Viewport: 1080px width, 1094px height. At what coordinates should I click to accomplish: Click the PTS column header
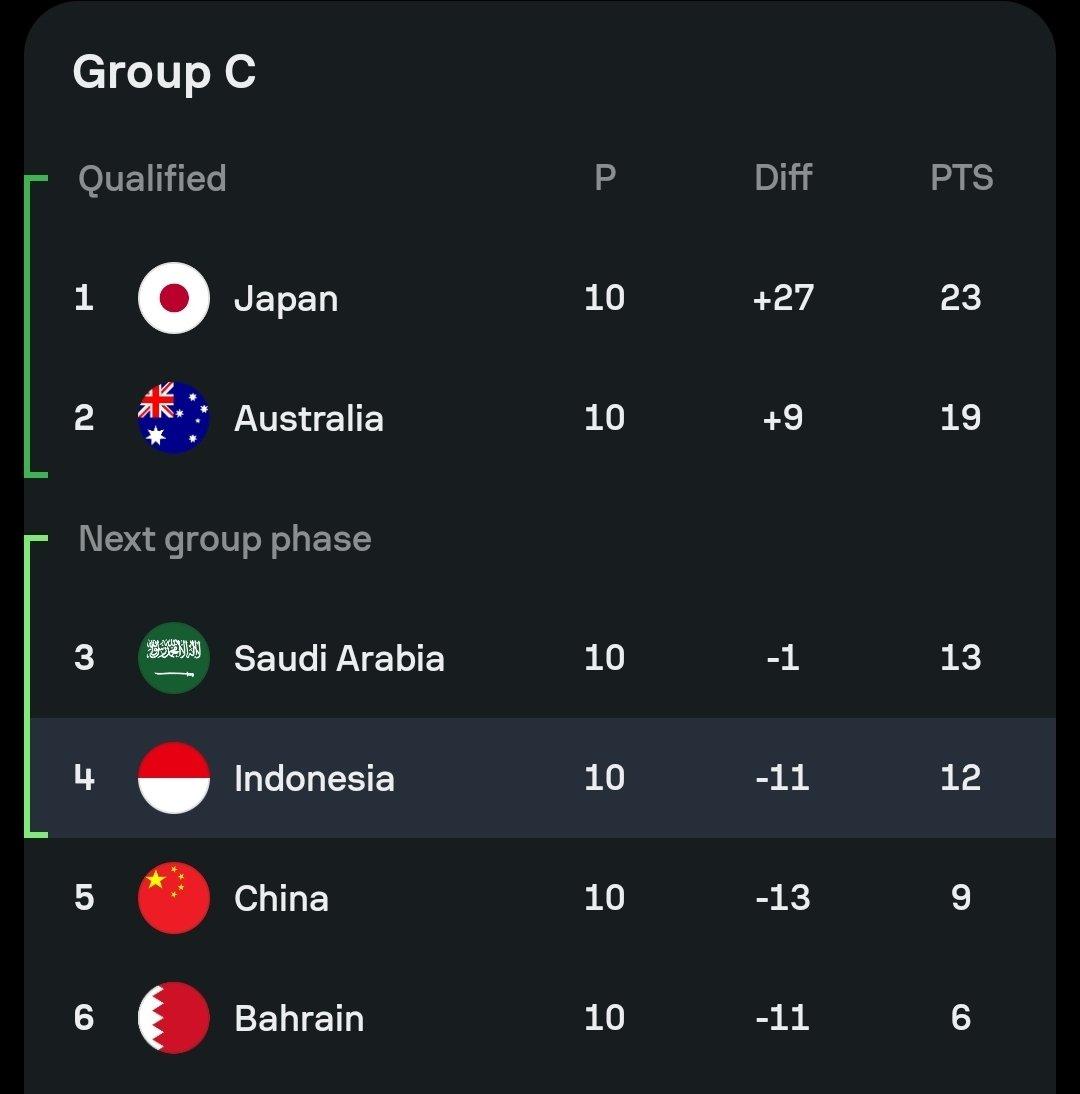click(961, 177)
